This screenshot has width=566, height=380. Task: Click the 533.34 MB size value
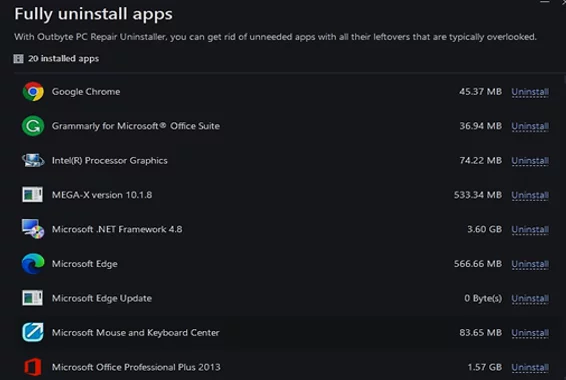point(478,195)
